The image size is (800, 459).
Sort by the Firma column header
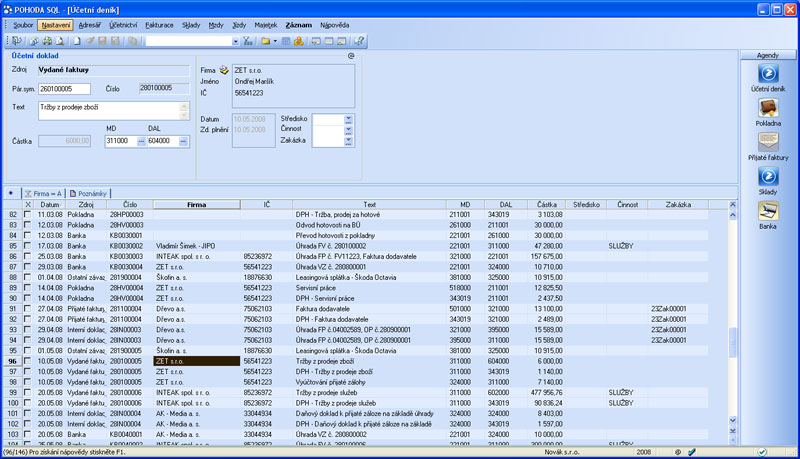pos(196,205)
